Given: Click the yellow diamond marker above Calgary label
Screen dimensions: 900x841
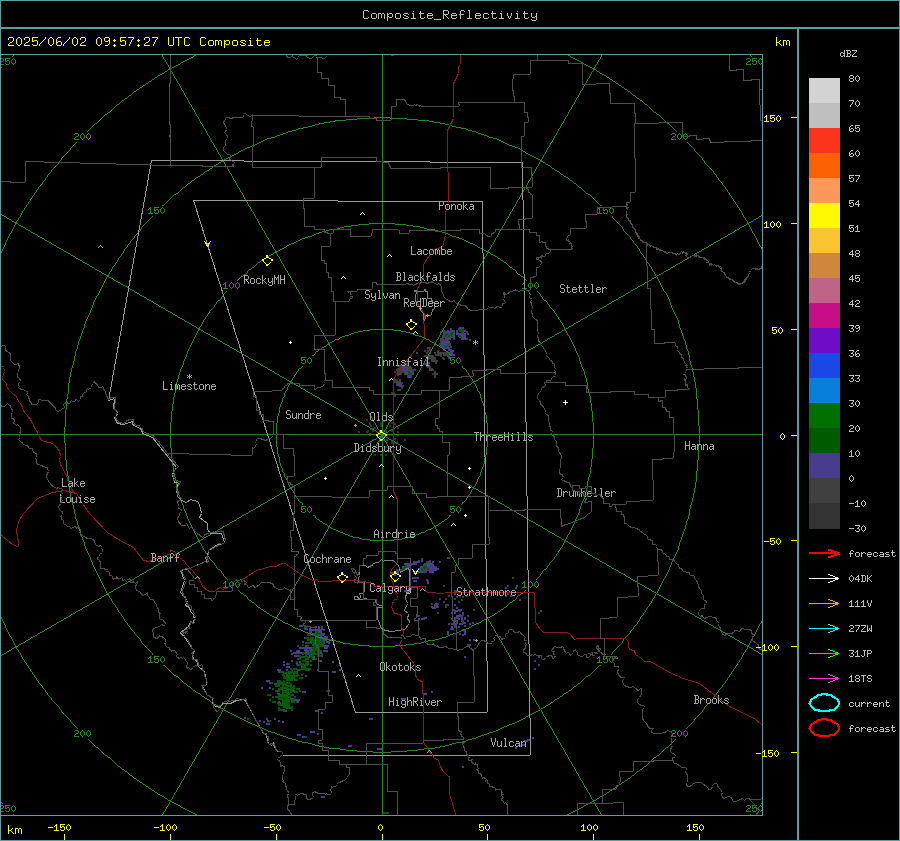Looking at the screenshot, I should 395,576.
